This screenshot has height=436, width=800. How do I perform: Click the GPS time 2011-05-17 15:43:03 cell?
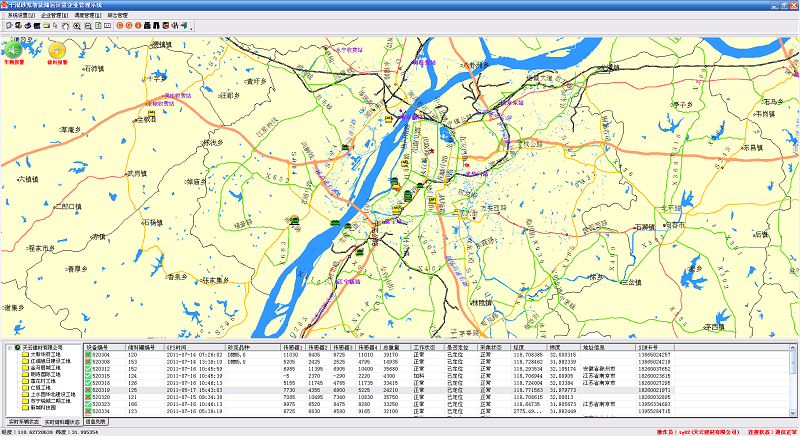pos(194,390)
